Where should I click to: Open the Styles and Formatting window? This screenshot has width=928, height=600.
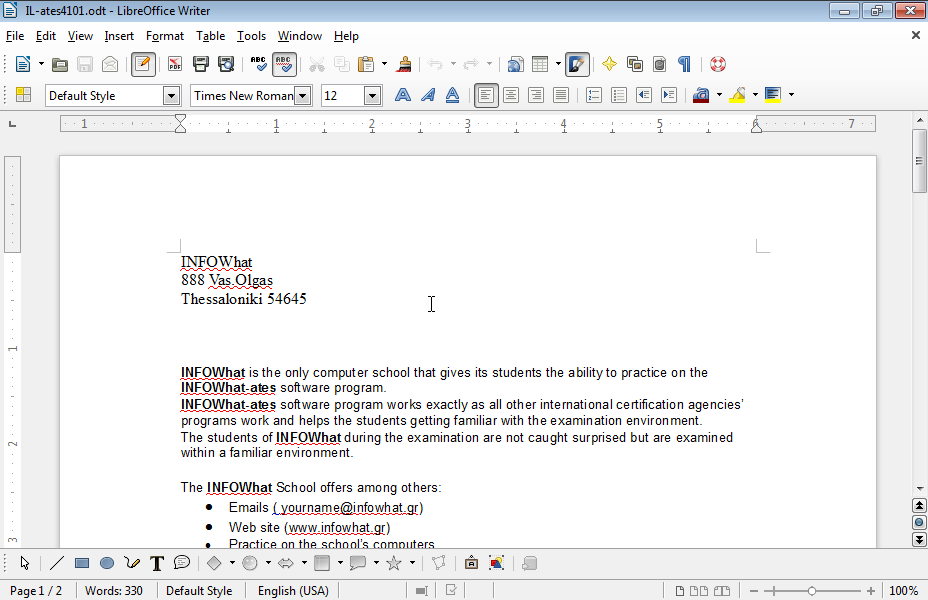point(23,95)
